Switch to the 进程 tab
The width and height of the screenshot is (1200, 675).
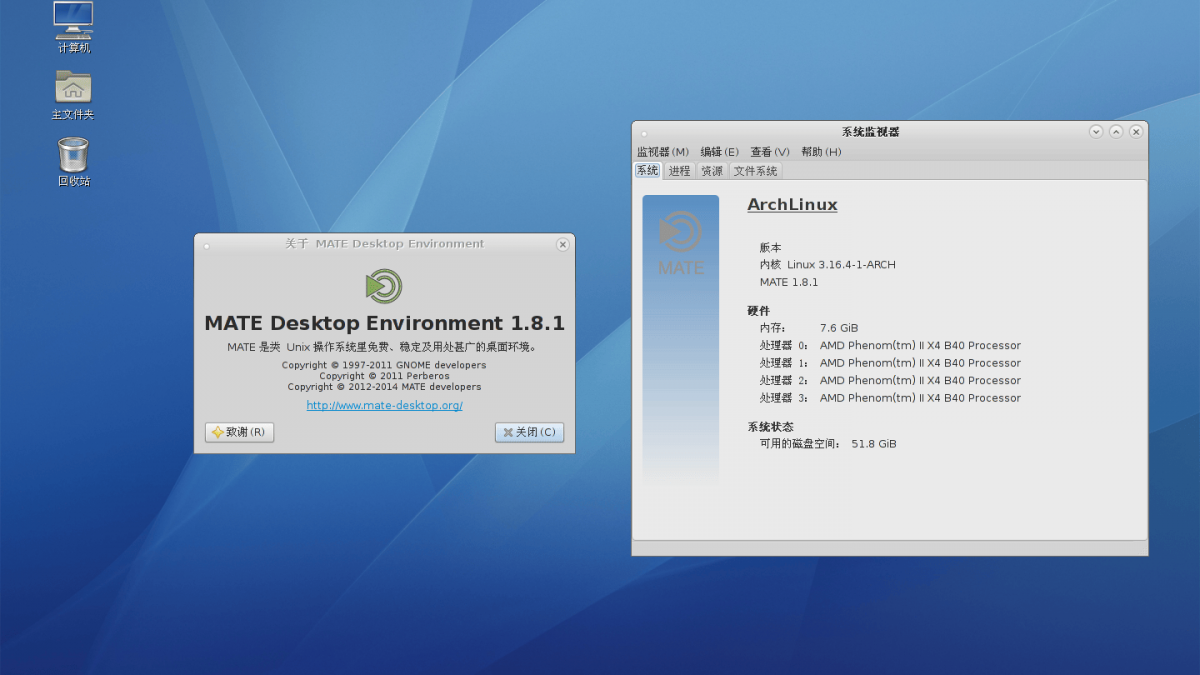click(x=680, y=171)
